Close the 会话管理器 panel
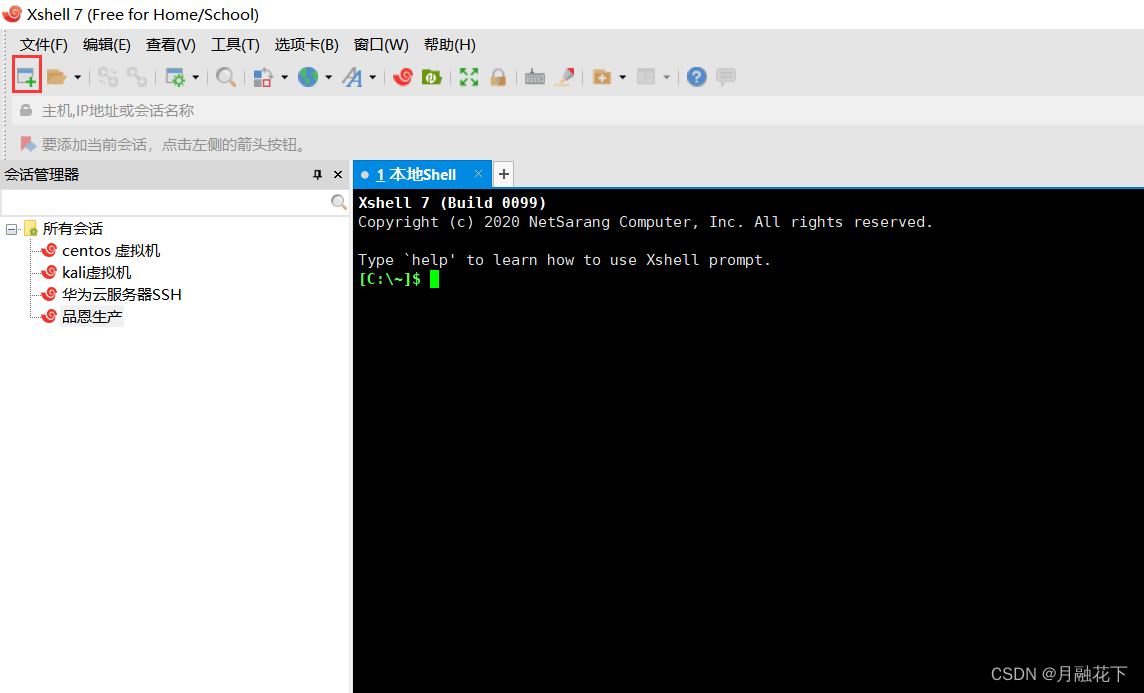Screen dimensions: 1144x693 click(x=338, y=174)
